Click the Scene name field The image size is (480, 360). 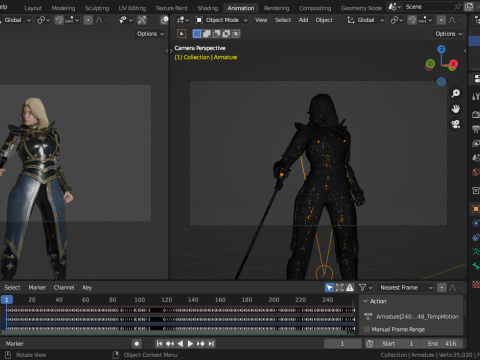coord(428,7)
